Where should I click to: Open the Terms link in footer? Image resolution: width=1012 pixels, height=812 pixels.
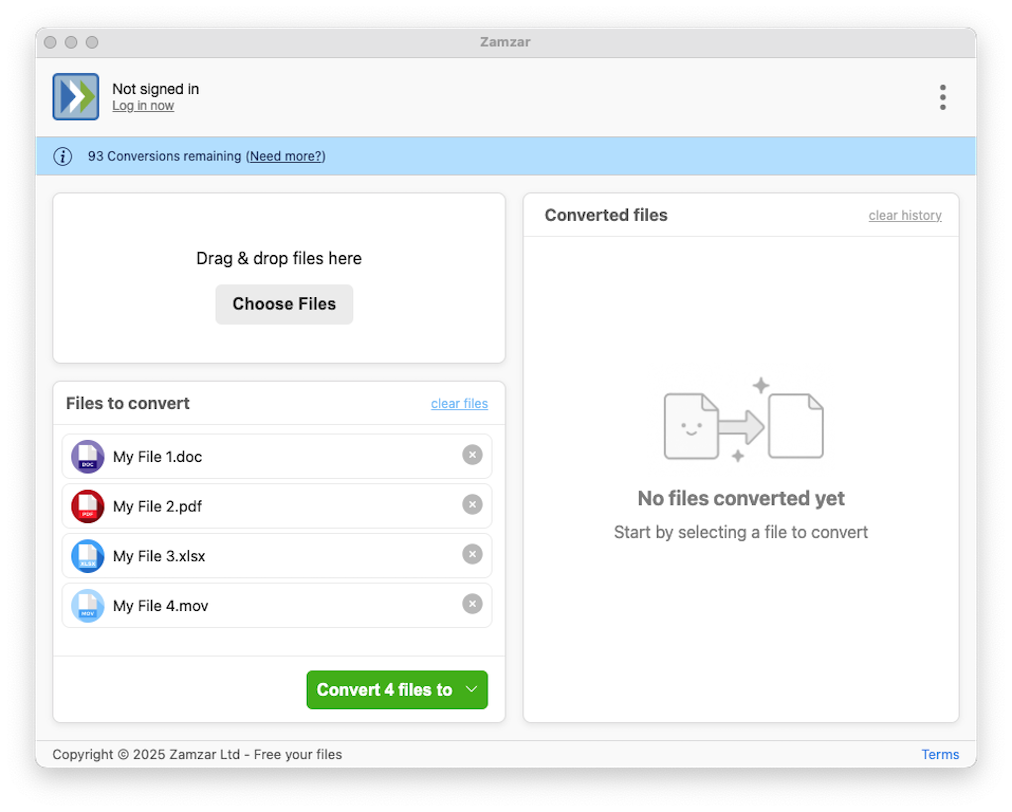(940, 755)
